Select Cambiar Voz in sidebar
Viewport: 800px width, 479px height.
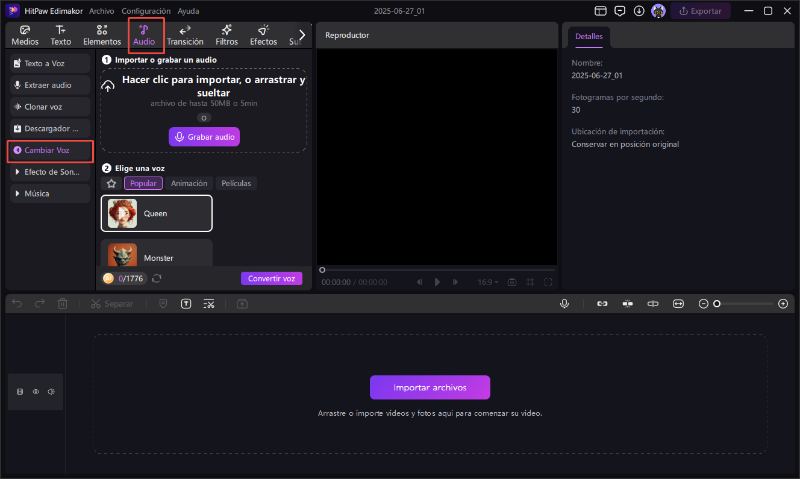(49, 150)
